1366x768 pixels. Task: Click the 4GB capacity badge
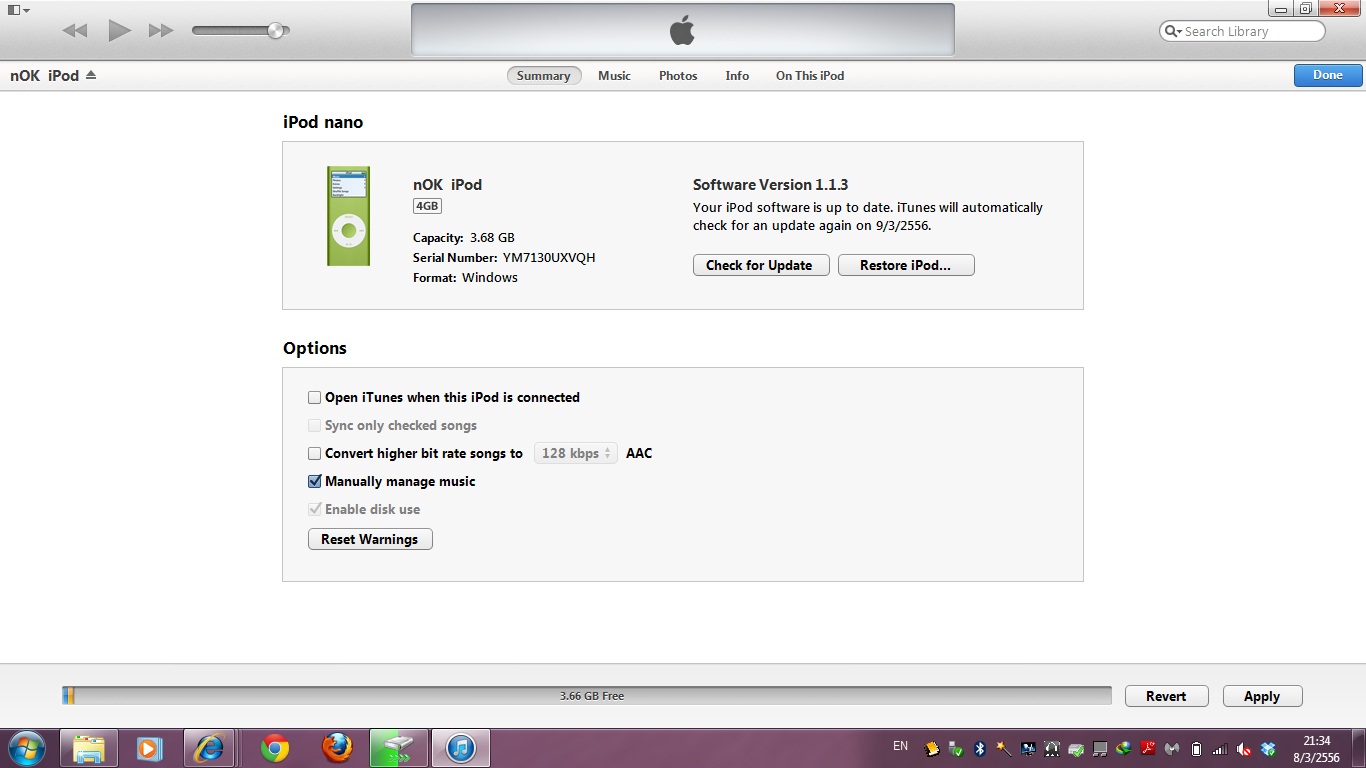tap(427, 206)
